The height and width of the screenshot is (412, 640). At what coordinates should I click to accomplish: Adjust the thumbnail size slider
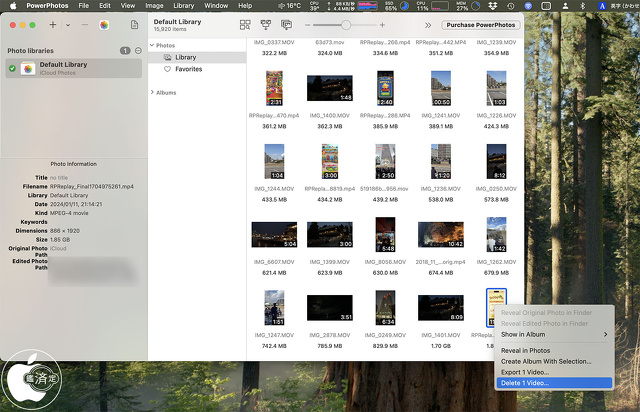(346, 24)
